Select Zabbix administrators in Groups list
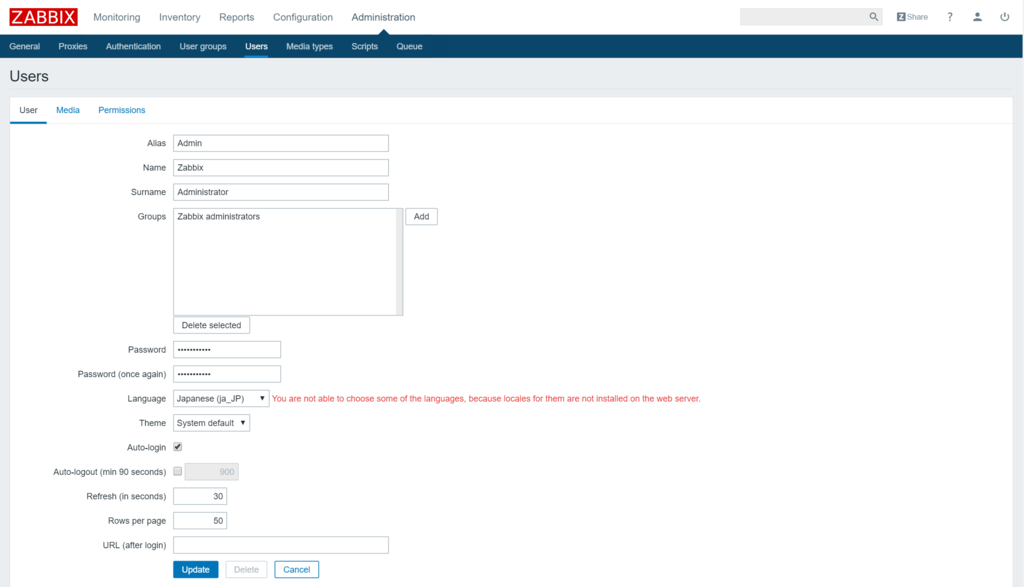 [x=218, y=217]
